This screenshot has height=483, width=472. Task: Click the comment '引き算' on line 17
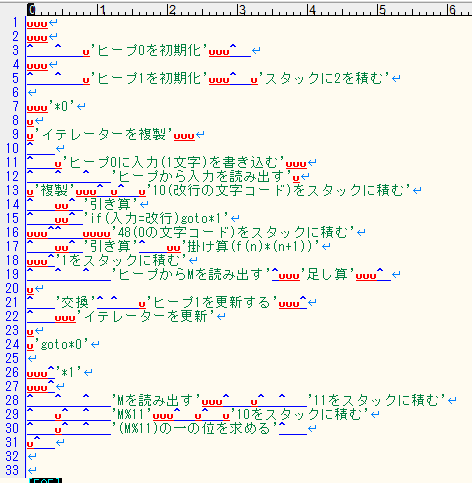111,247
